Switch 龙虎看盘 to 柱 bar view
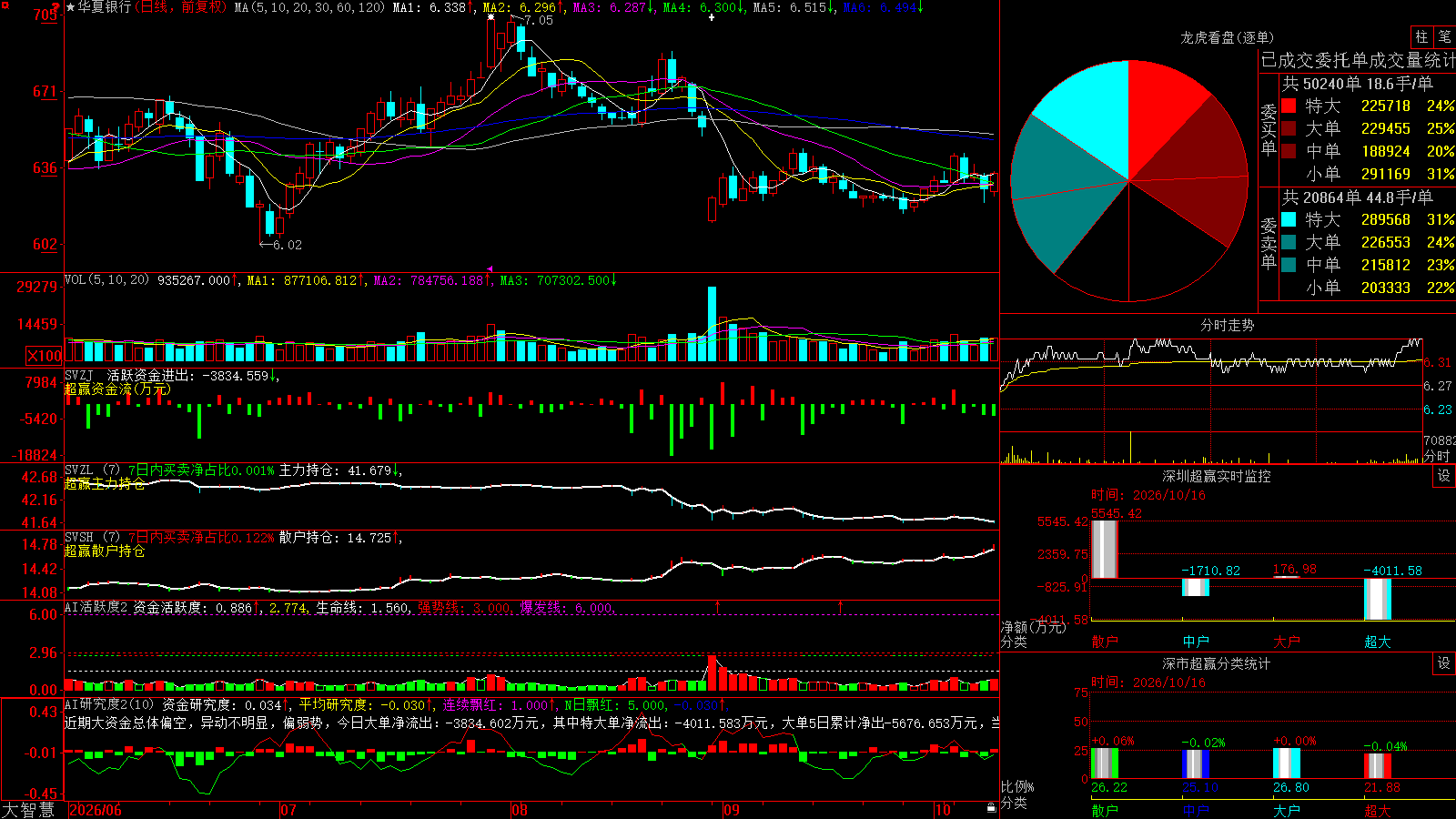Screen dimensions: 1456x819 pyautogui.click(x=1421, y=36)
